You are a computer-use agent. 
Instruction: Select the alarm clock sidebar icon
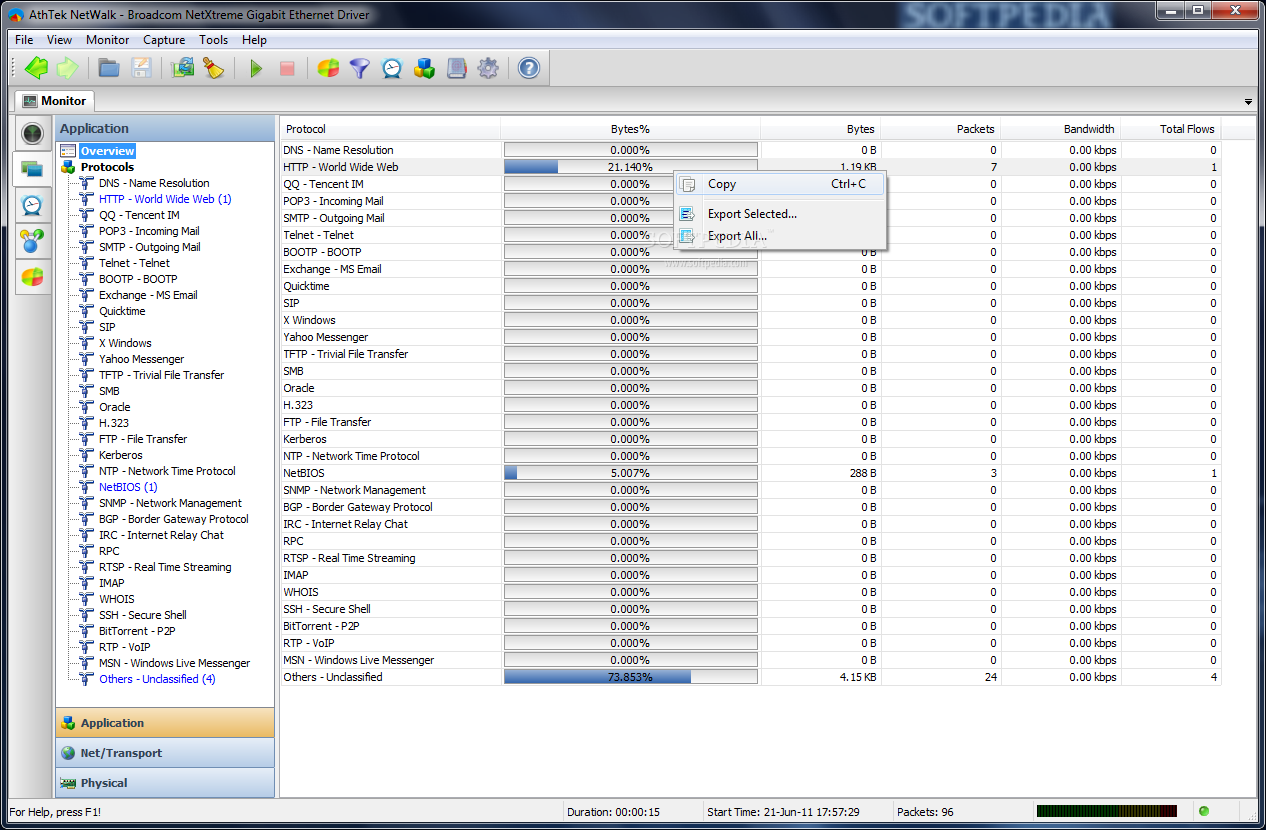[33, 205]
